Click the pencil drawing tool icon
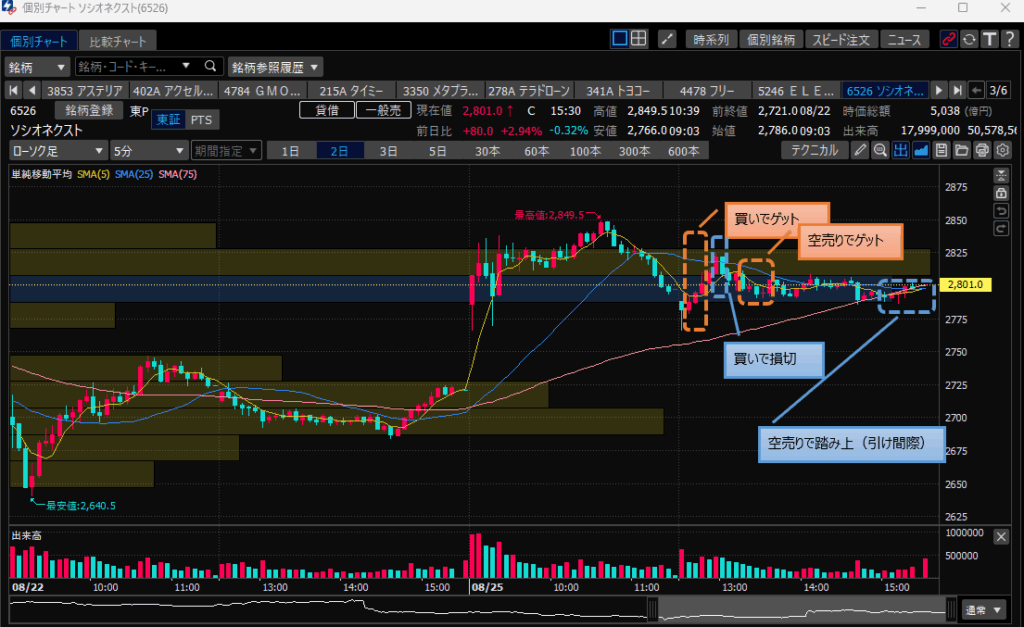Viewport: 1024px width, 627px height. click(x=860, y=151)
